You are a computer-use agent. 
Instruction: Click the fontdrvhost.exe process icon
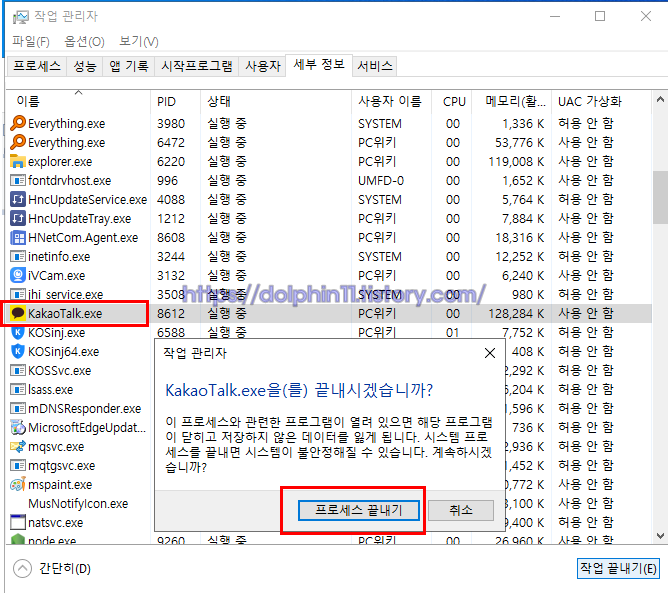point(17,181)
